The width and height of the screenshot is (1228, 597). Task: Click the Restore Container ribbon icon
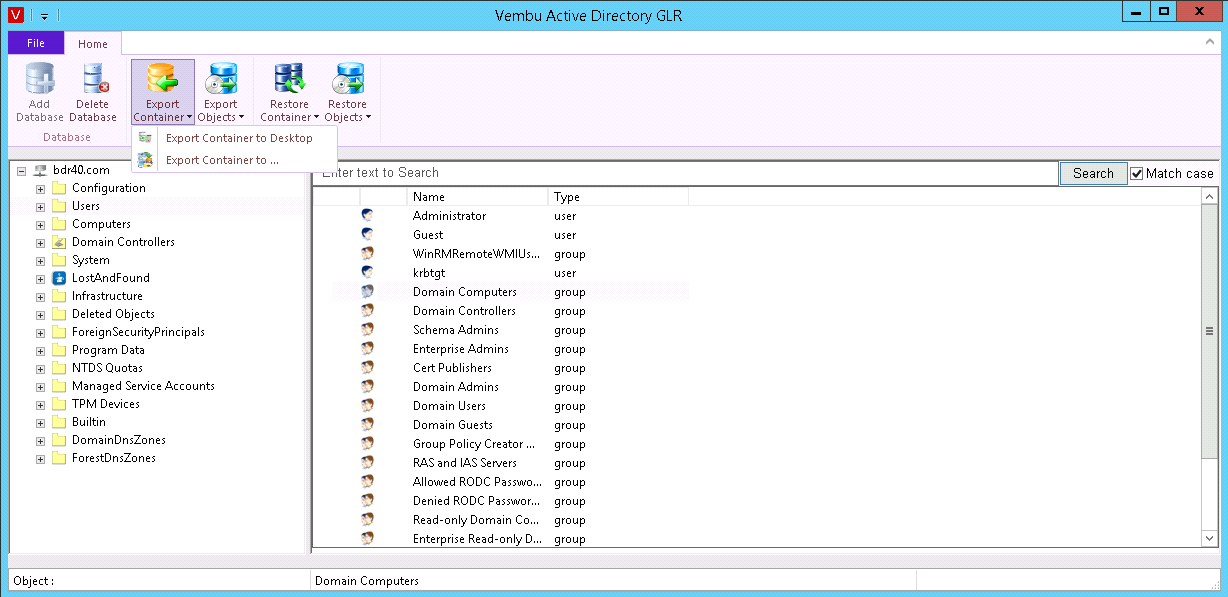click(x=289, y=78)
